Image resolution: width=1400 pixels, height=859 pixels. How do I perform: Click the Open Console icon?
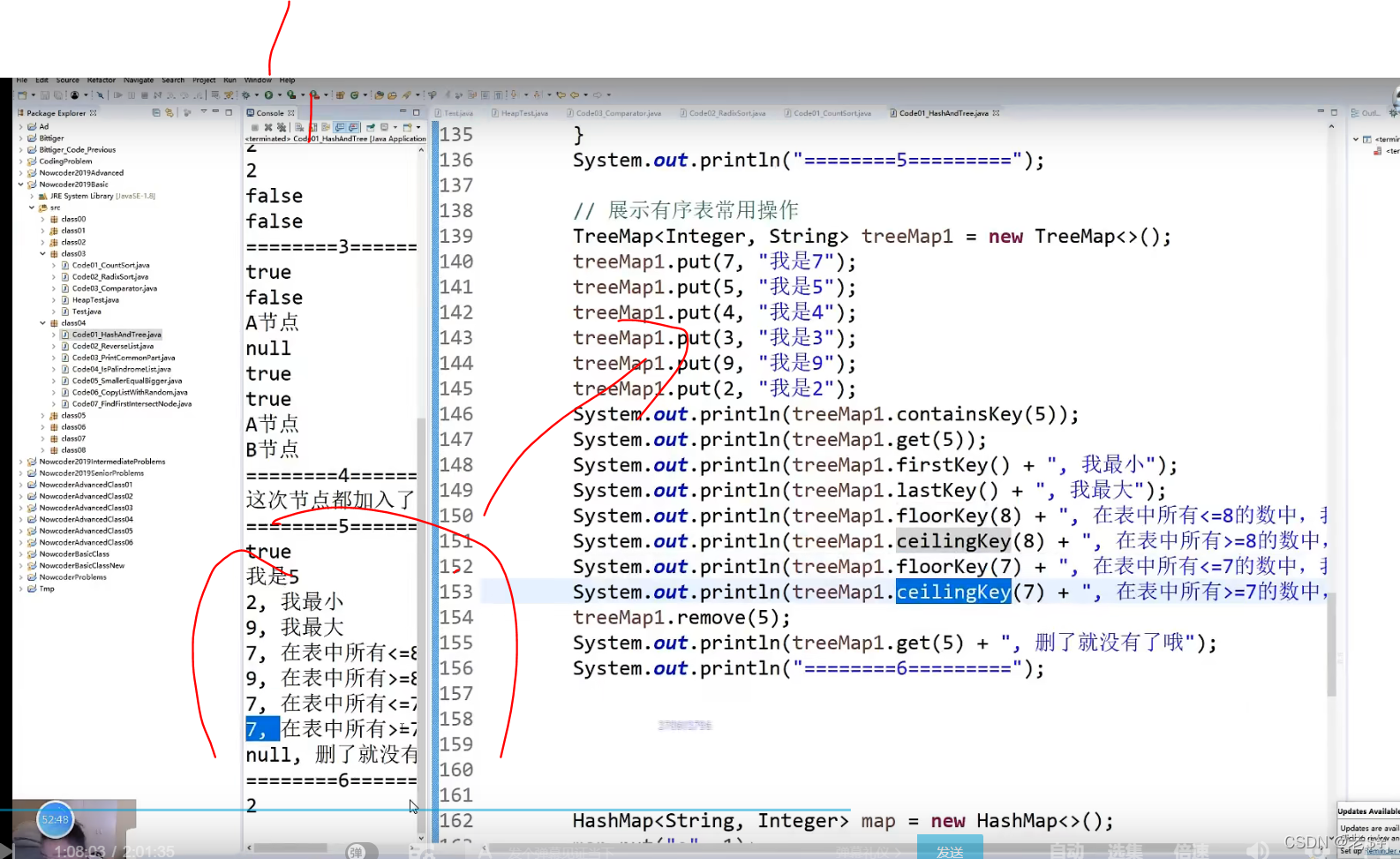pos(407,127)
